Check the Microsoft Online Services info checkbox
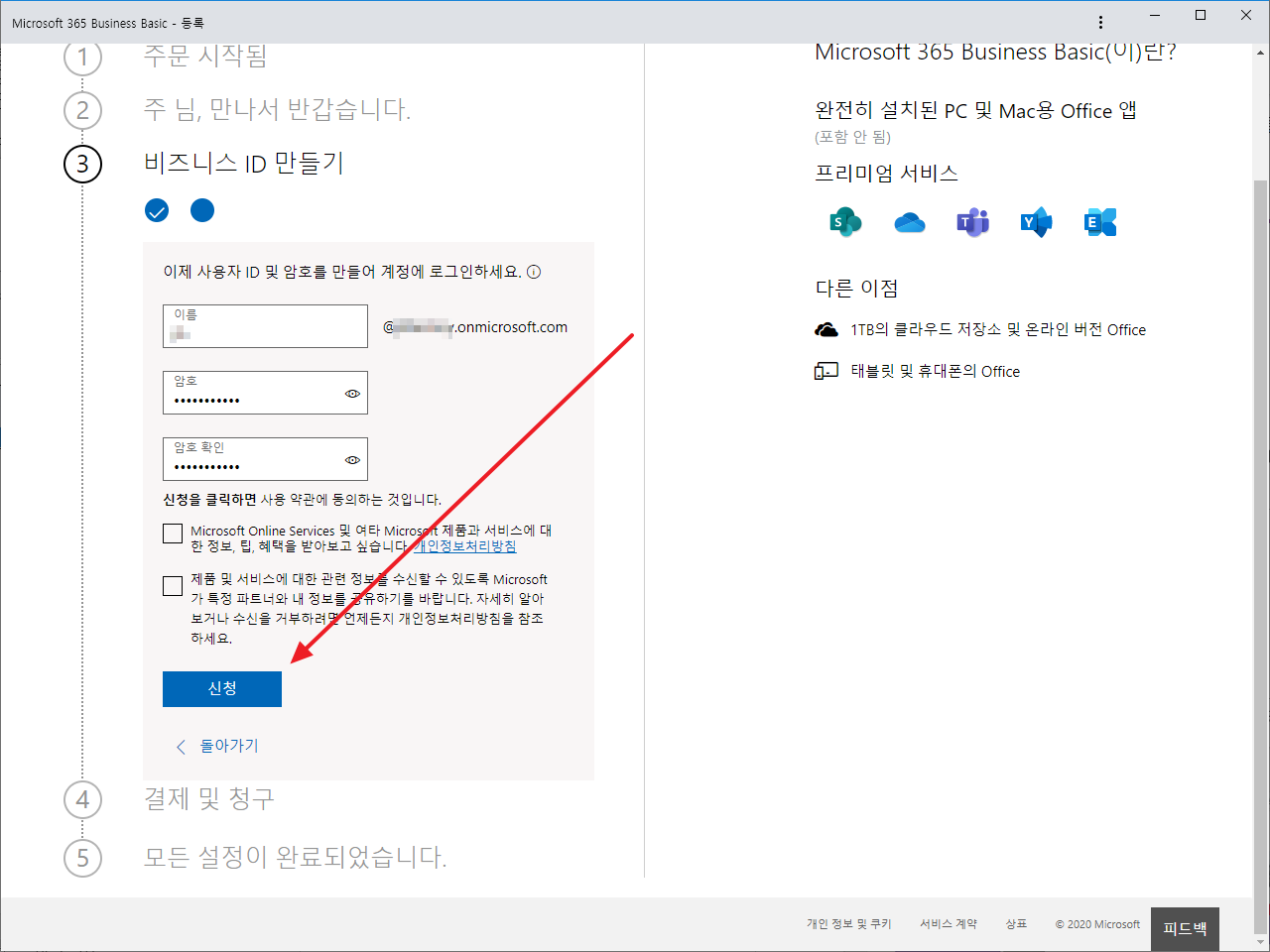 (x=173, y=534)
